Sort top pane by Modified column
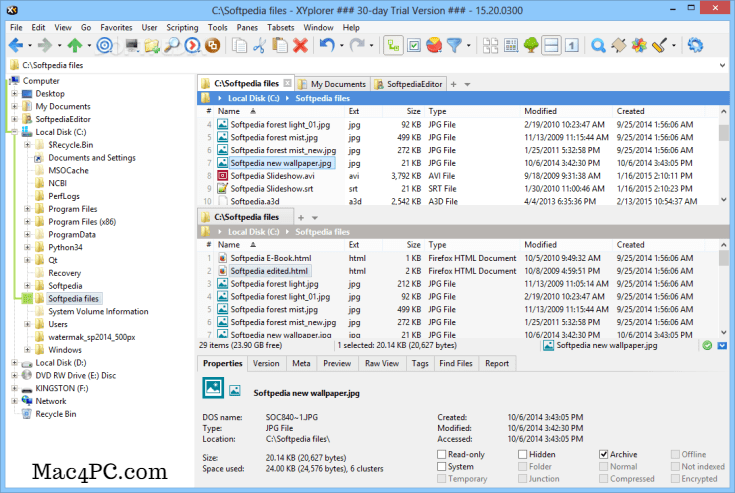This screenshot has width=735, height=493. 566,111
